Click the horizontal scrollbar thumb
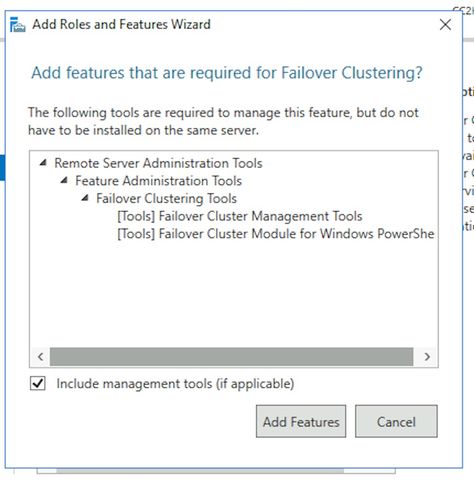 pyautogui.click(x=232, y=357)
